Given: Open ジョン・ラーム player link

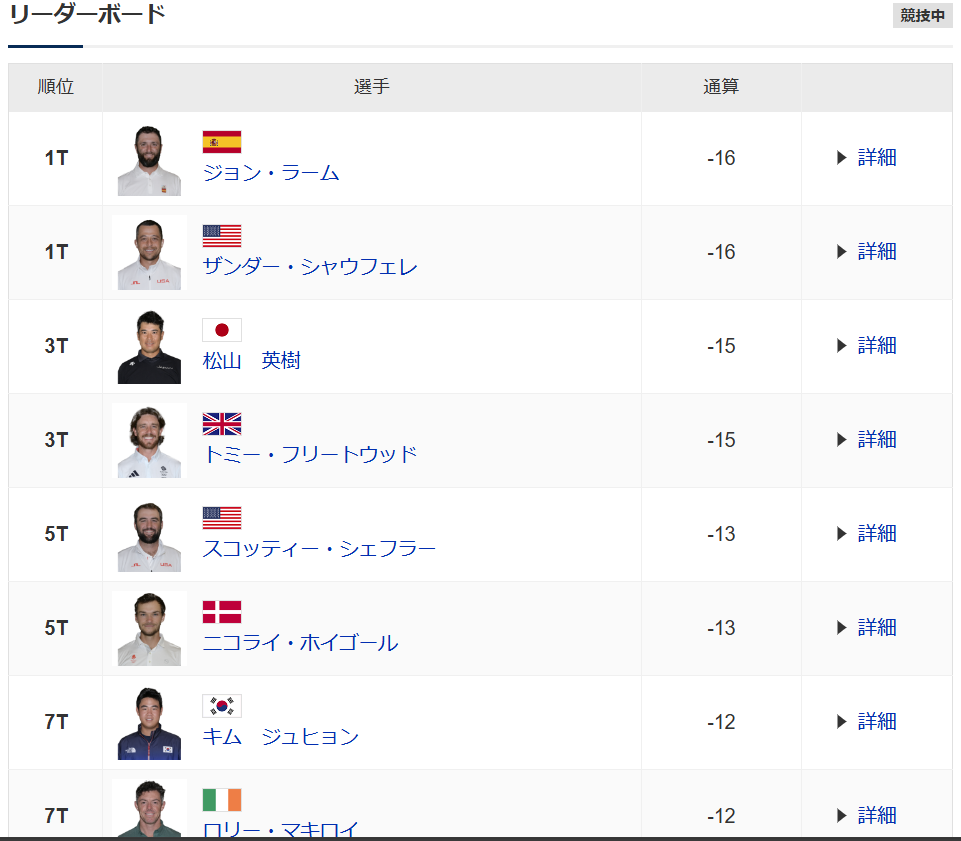Looking at the screenshot, I should coord(271,173).
